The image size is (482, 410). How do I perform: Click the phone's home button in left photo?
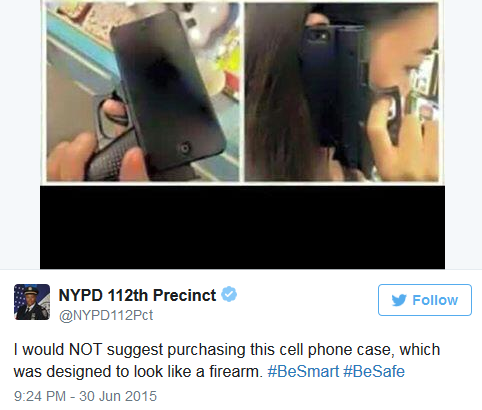184,148
